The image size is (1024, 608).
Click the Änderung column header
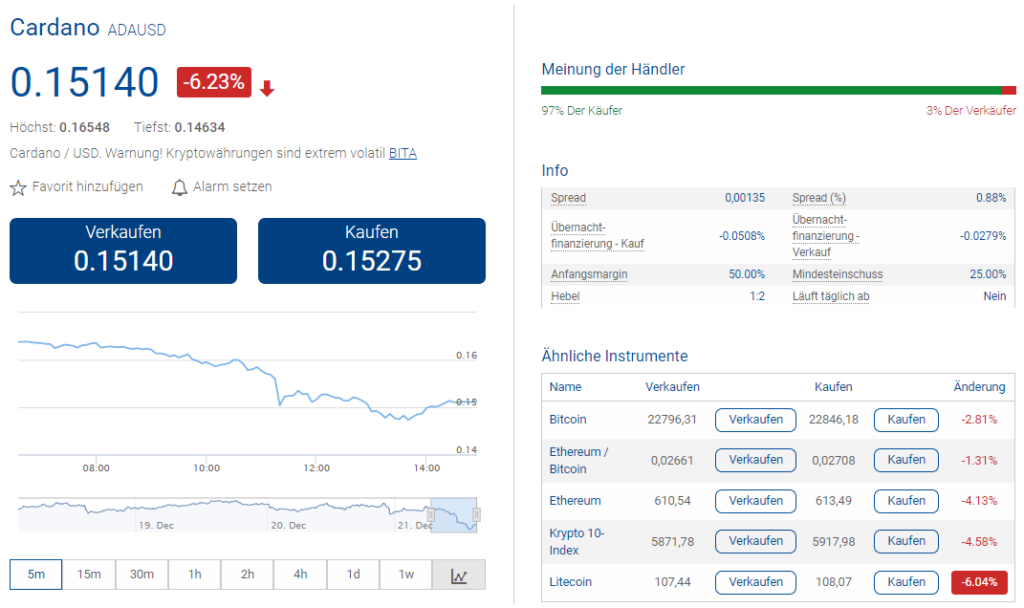click(x=979, y=387)
